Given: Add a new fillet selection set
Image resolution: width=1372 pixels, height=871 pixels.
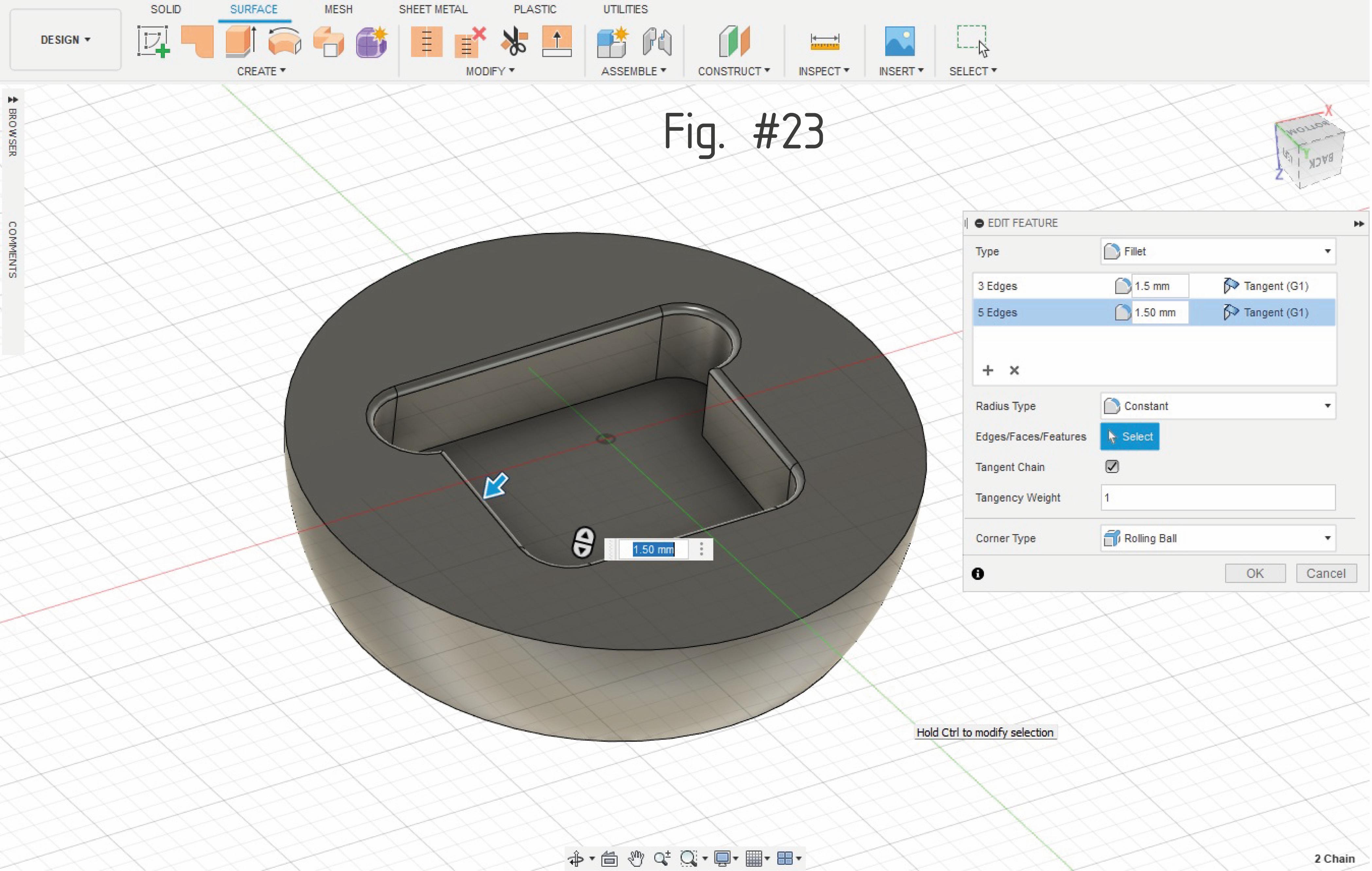Looking at the screenshot, I should pyautogui.click(x=988, y=370).
